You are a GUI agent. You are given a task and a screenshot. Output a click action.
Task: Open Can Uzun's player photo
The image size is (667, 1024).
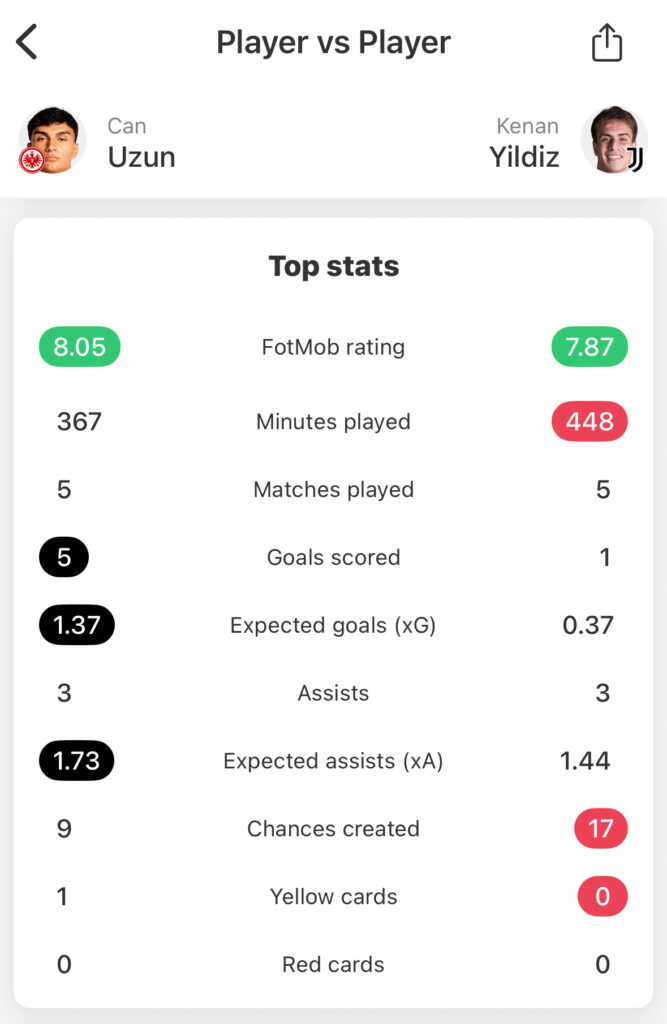click(53, 139)
